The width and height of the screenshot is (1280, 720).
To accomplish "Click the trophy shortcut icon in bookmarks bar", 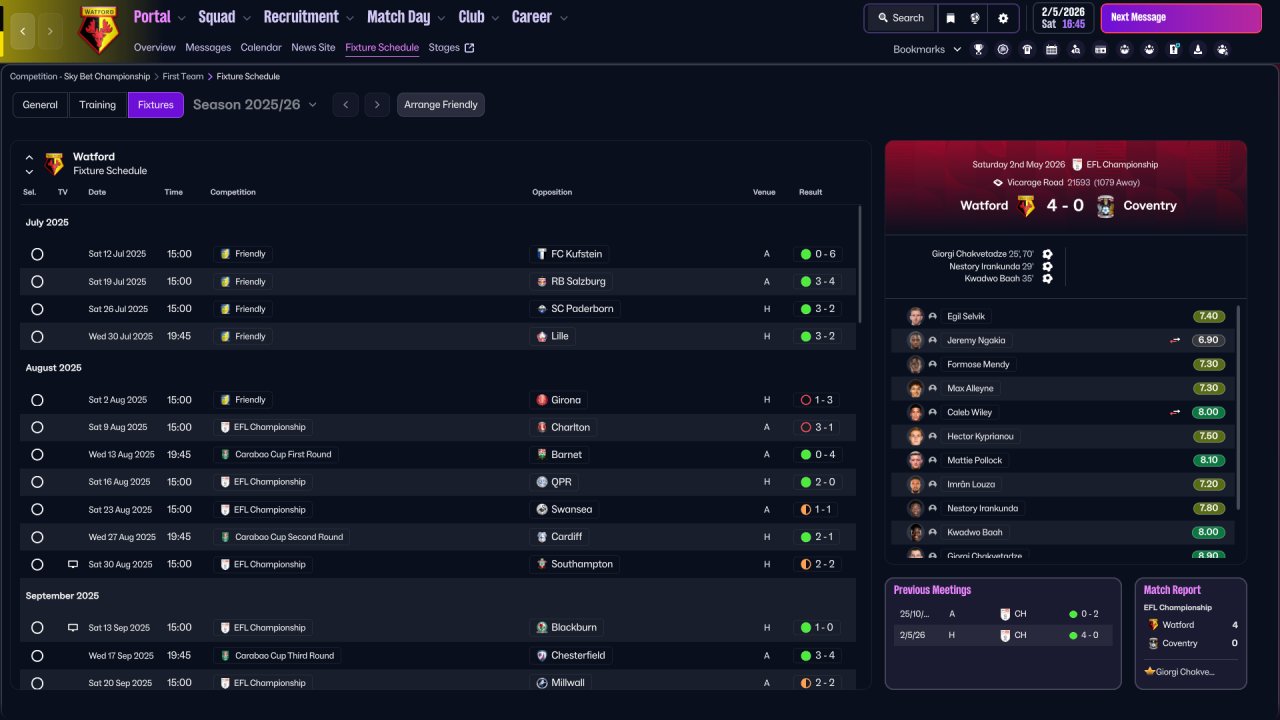I will click(x=978, y=49).
